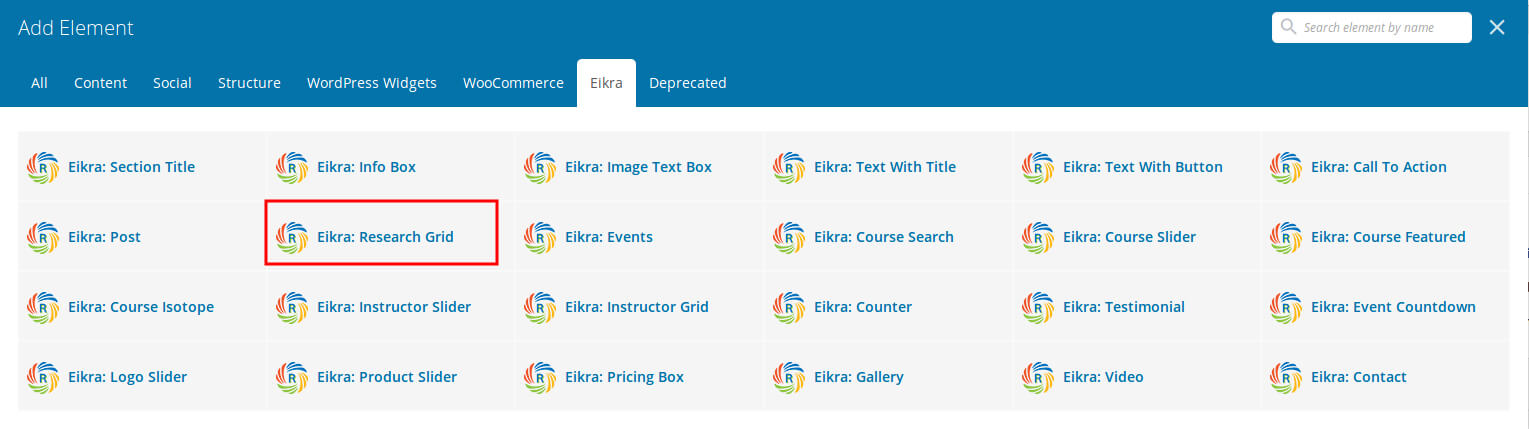This screenshot has width=1529, height=429.
Task: Click the Eikra: Section Title icon
Action: [43, 167]
